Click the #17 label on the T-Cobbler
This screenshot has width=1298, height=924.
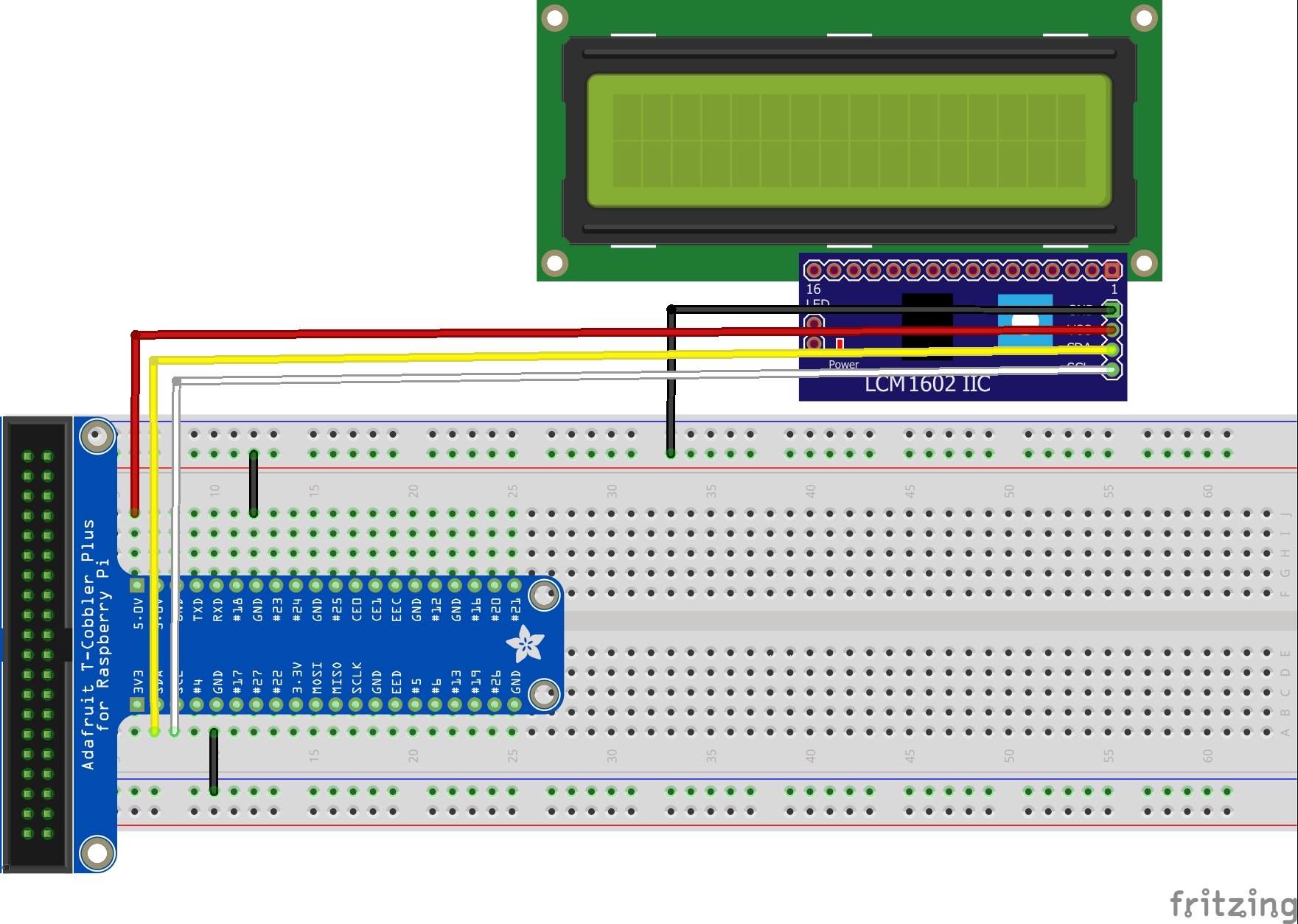click(x=237, y=682)
